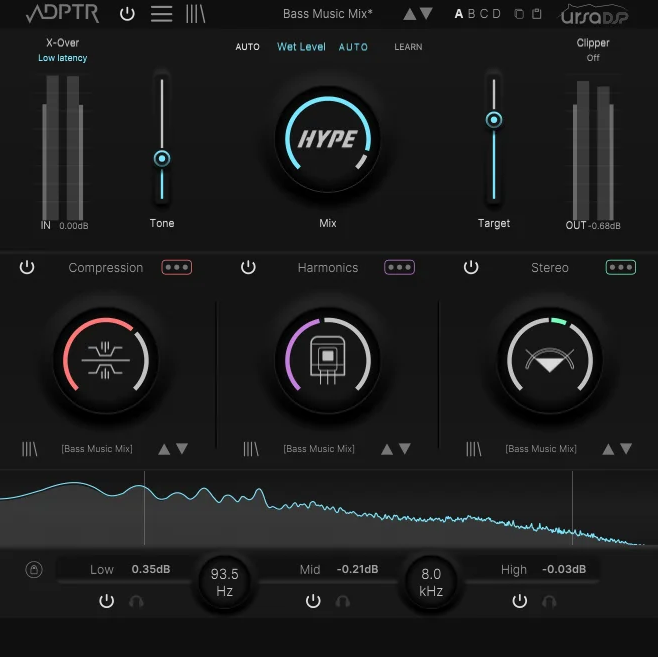Paste state clipboard icon
The image size is (658, 657).
coord(537,14)
